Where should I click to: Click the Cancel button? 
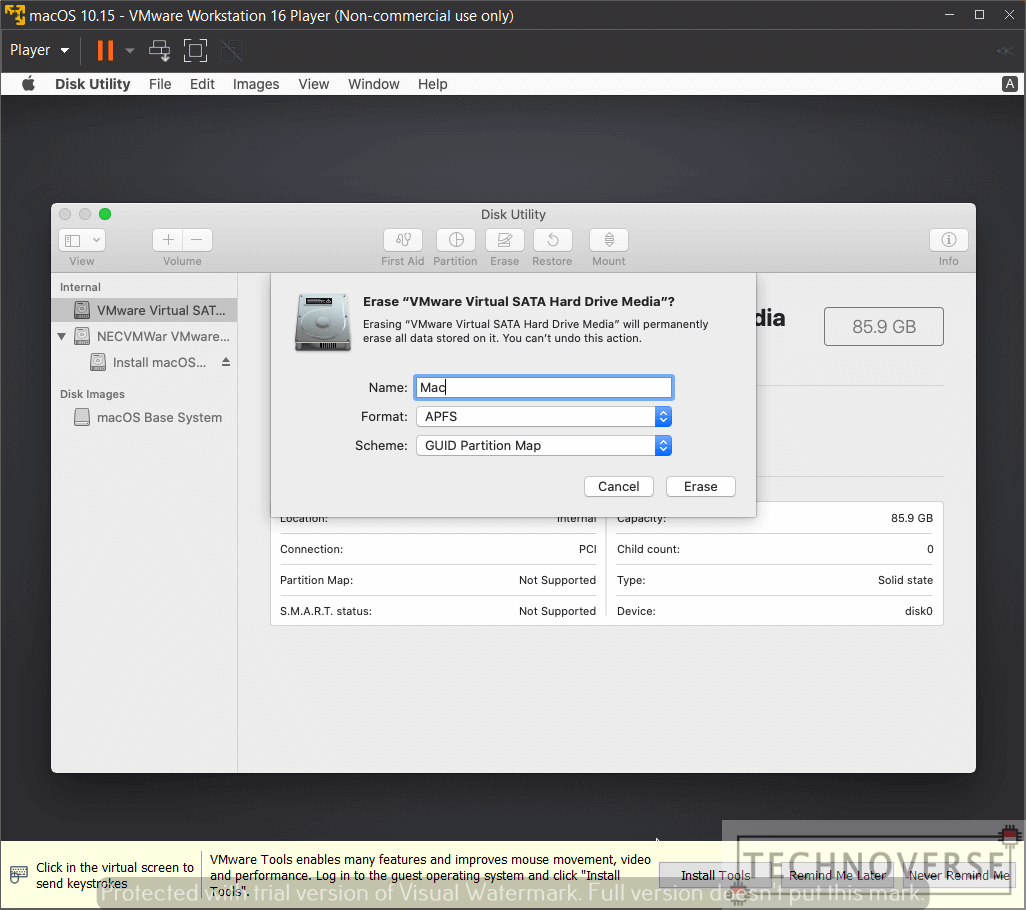tap(618, 486)
